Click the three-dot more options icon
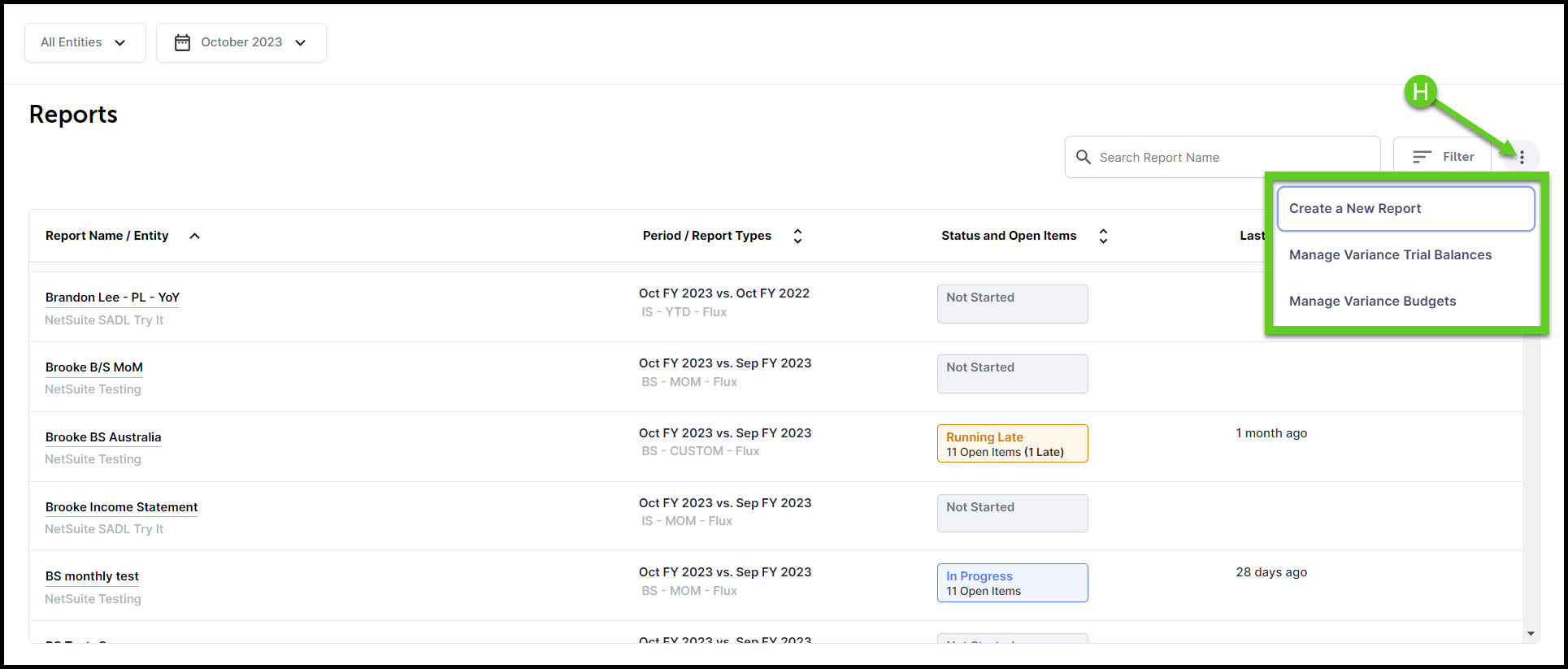The image size is (1568, 669). pyautogui.click(x=1522, y=157)
